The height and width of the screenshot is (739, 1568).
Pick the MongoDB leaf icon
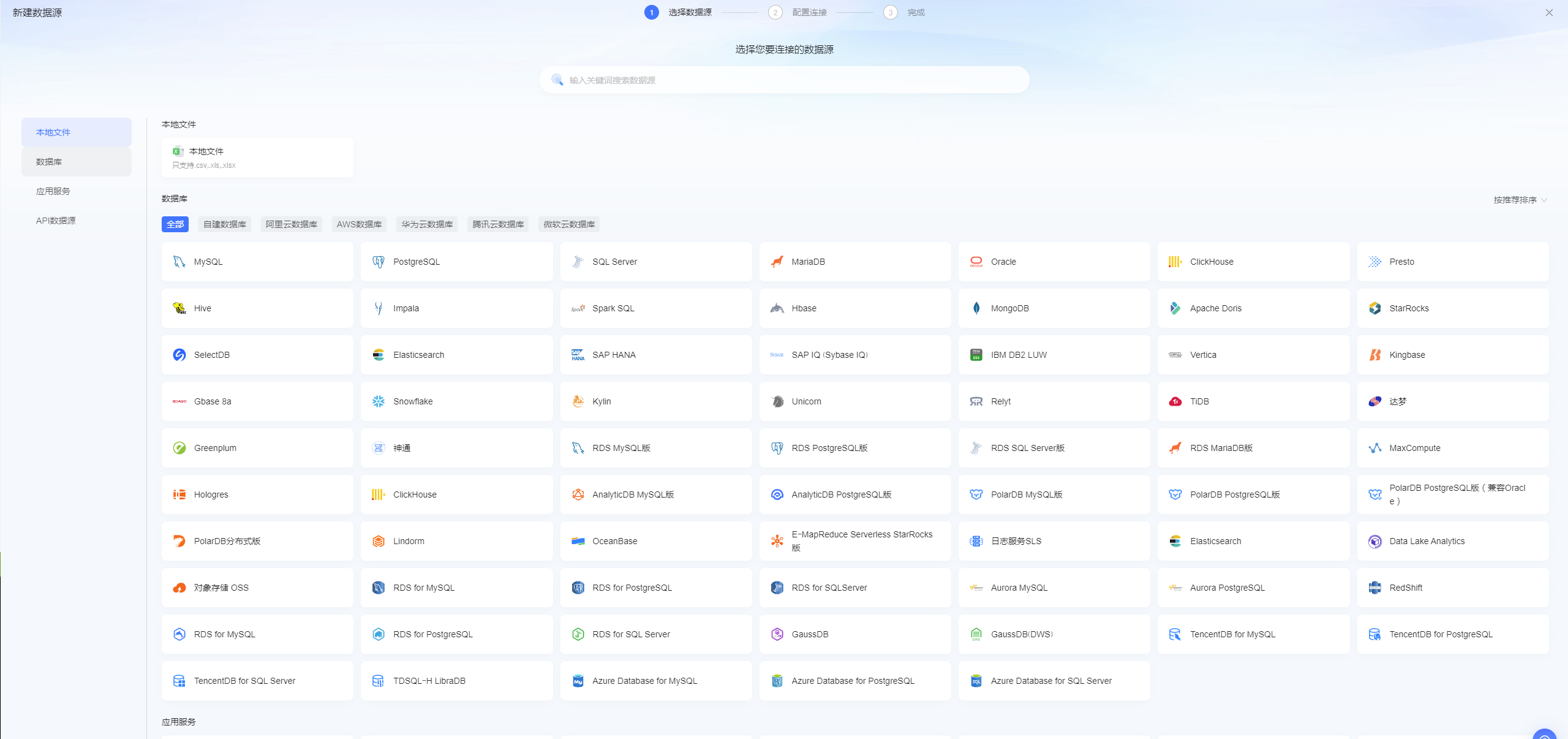(976, 308)
